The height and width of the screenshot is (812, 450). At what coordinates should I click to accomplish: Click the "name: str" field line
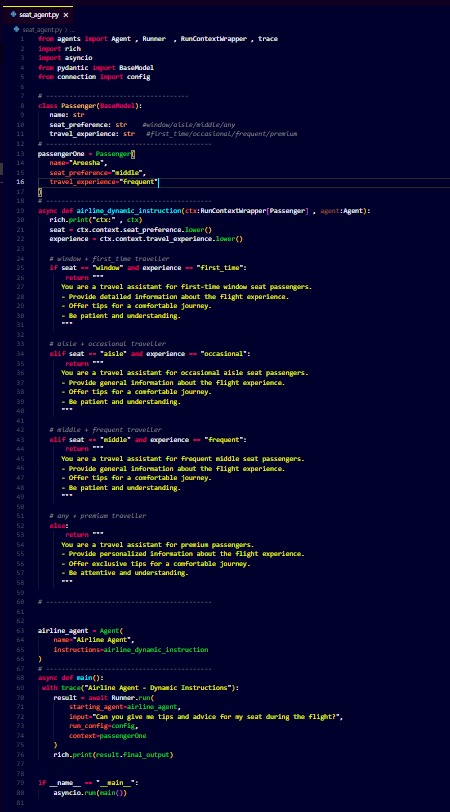click(67, 115)
